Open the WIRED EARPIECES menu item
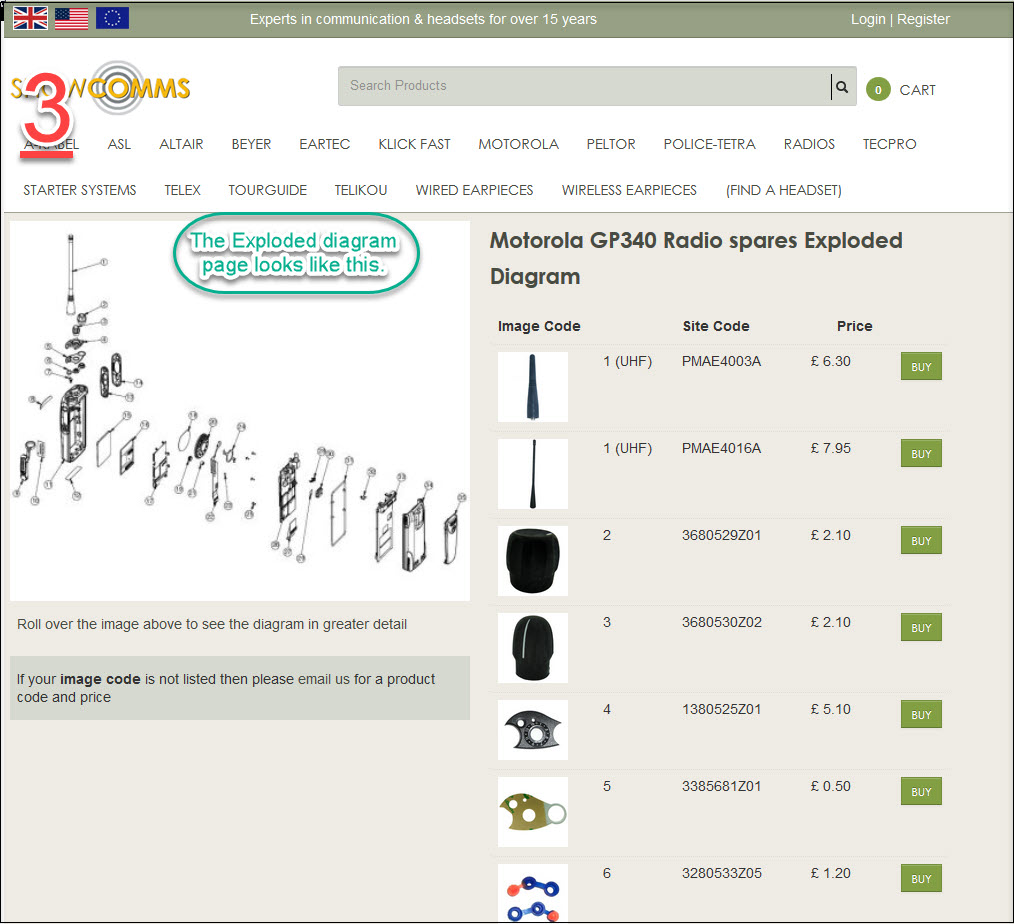1014x924 pixels. [x=475, y=190]
